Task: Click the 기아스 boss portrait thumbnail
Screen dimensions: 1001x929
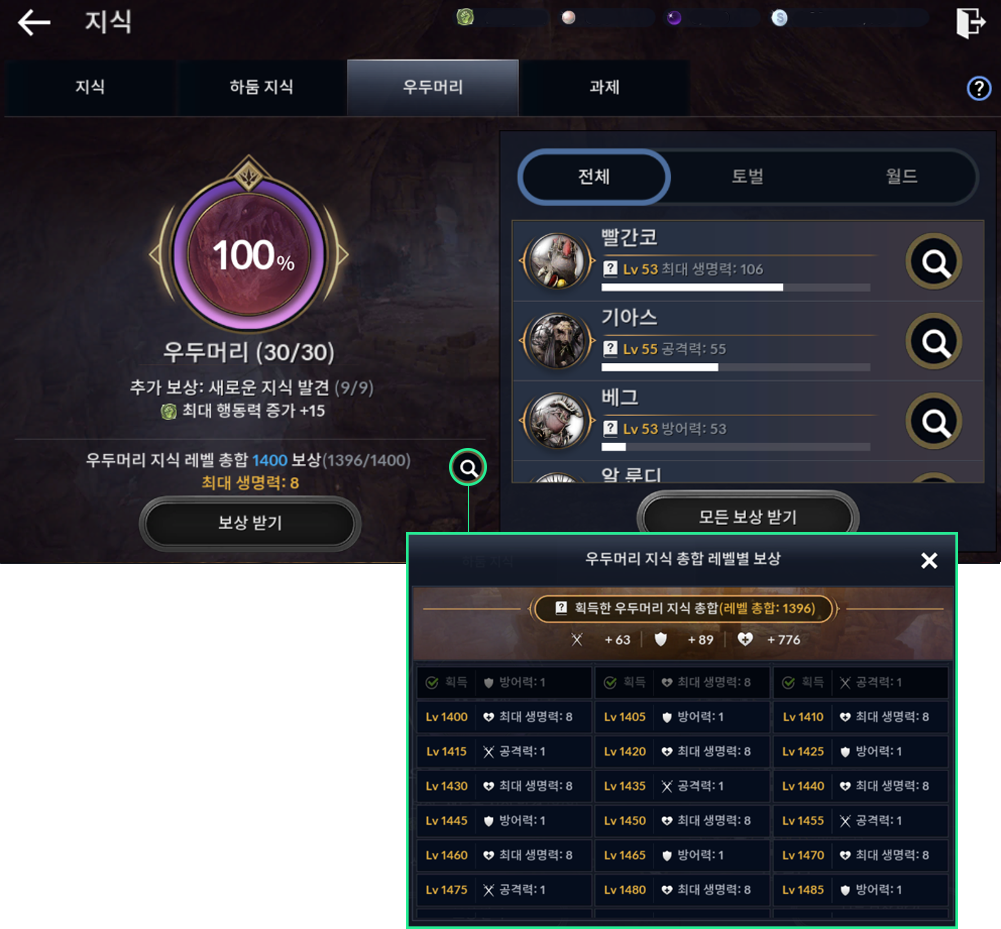Action: (x=557, y=341)
